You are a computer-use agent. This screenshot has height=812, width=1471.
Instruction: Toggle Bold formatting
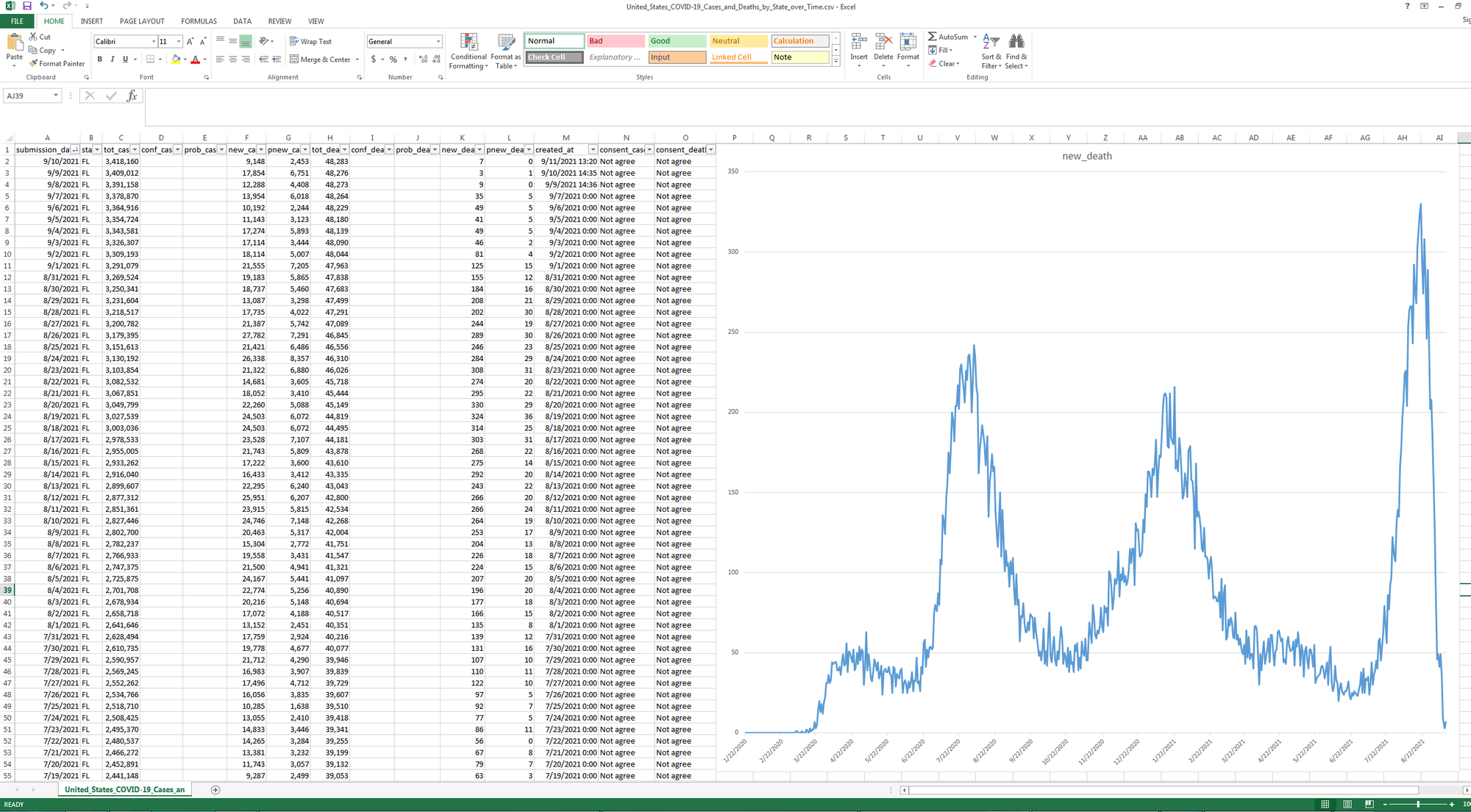[100, 60]
